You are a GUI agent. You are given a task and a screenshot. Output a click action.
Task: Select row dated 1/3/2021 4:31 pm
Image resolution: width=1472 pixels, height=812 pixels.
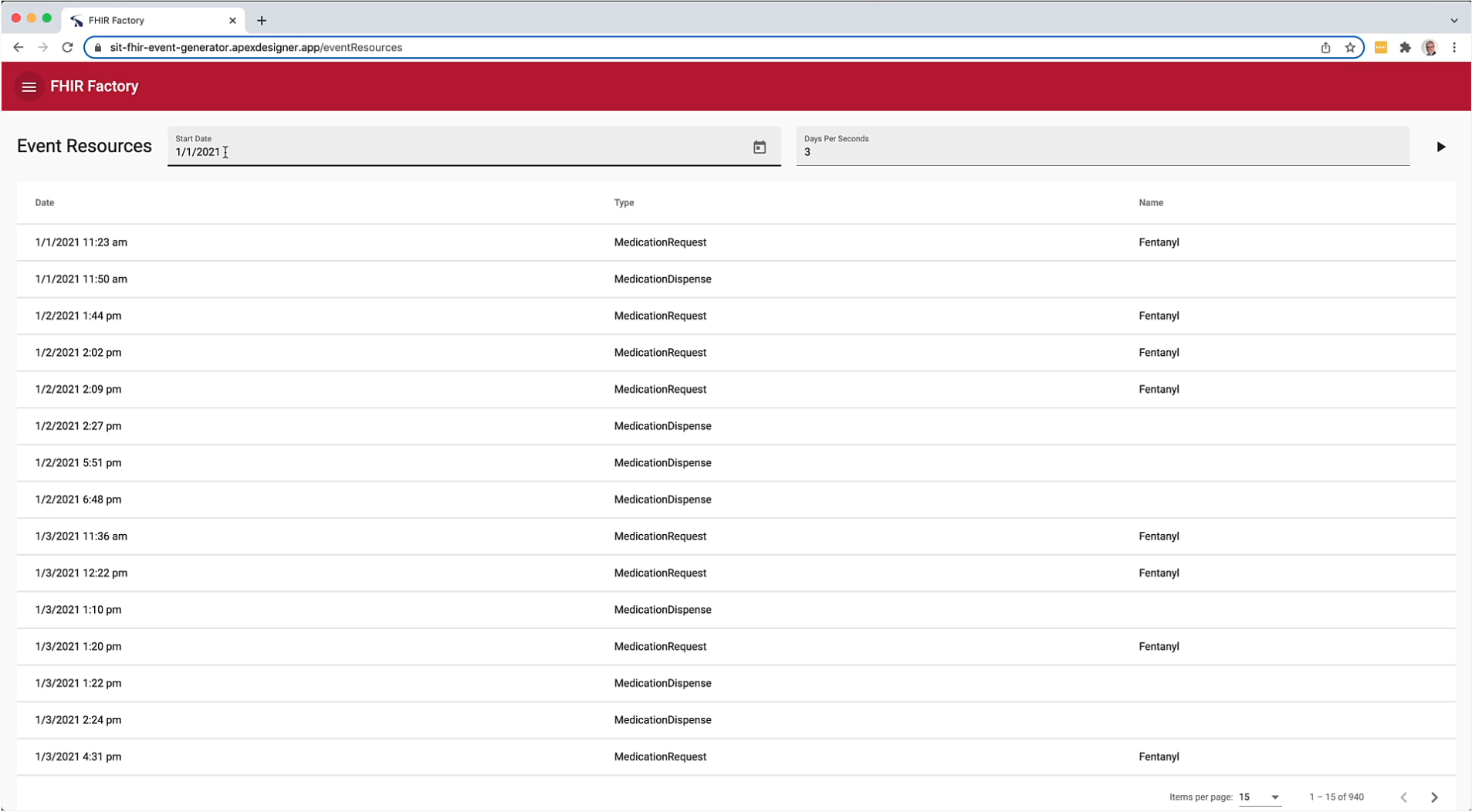[x=736, y=756]
